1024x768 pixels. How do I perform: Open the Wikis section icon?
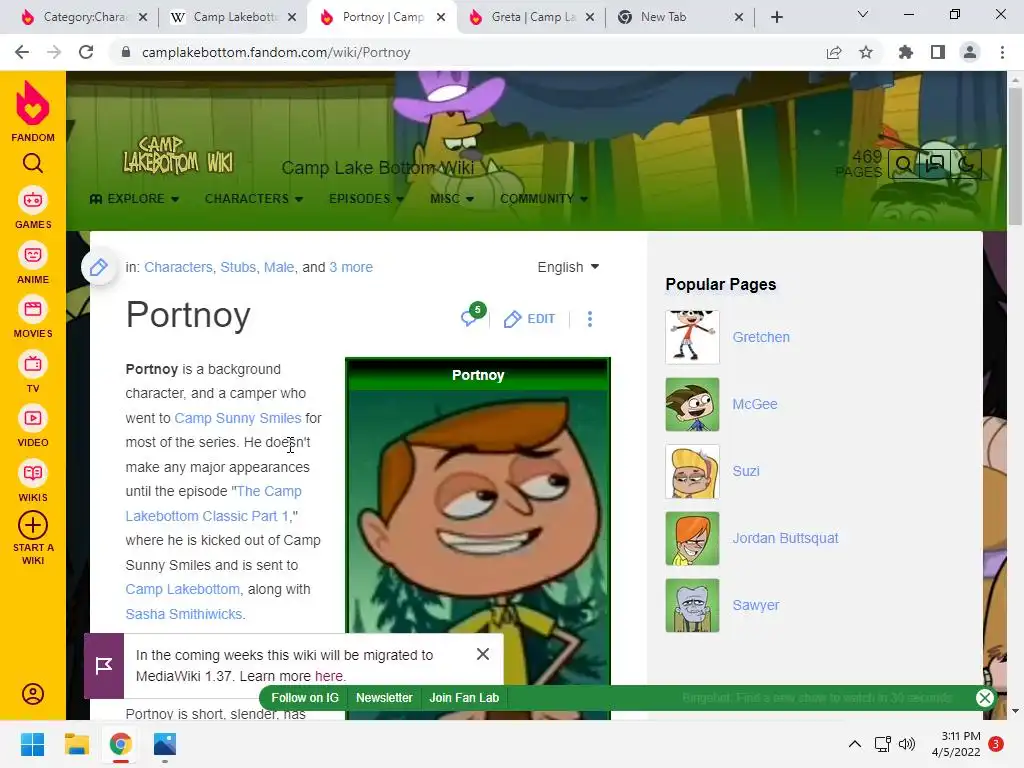tap(33, 473)
